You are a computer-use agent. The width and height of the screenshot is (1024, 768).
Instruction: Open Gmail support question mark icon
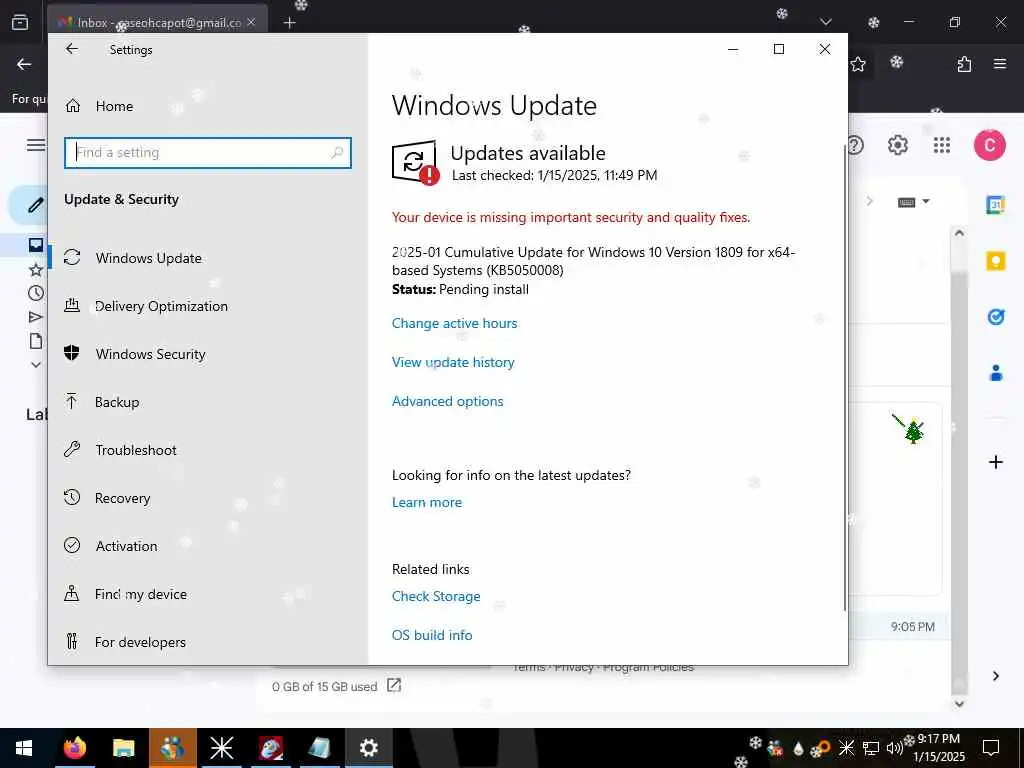[856, 144]
